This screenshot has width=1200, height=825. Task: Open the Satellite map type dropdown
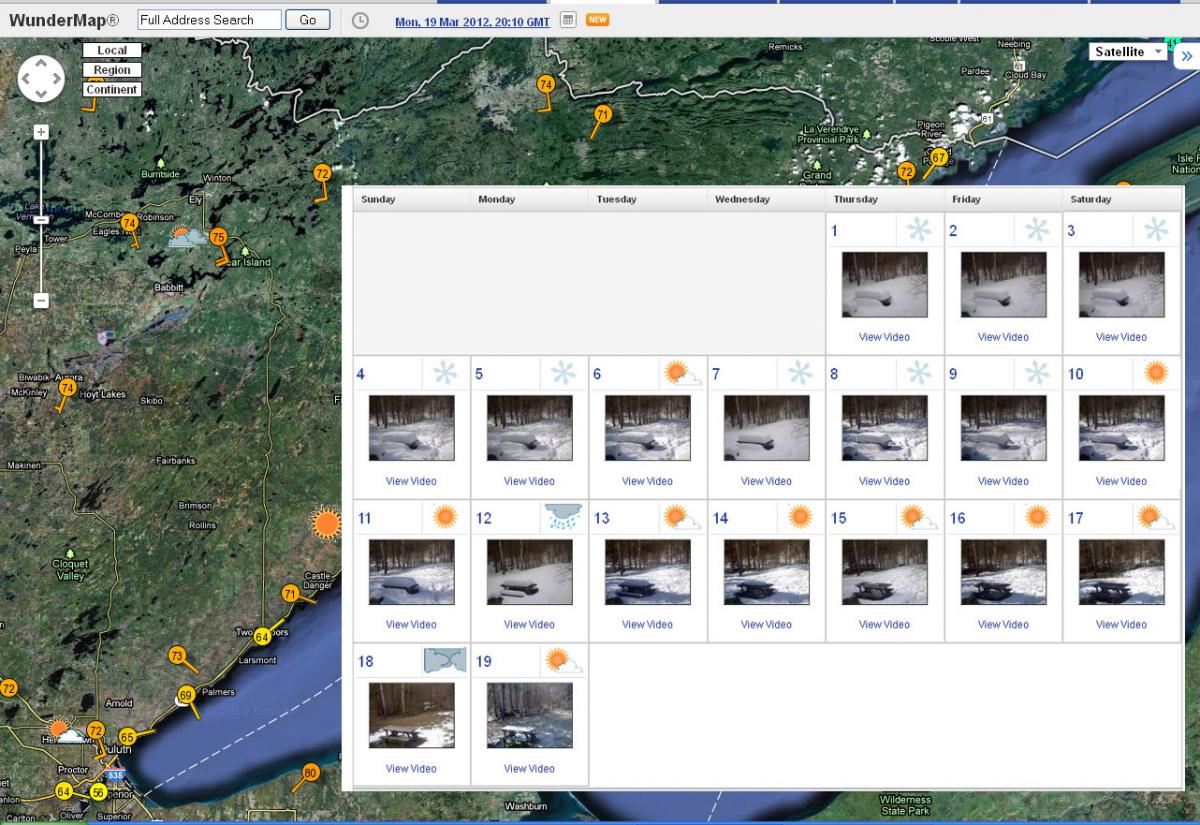tap(1128, 52)
